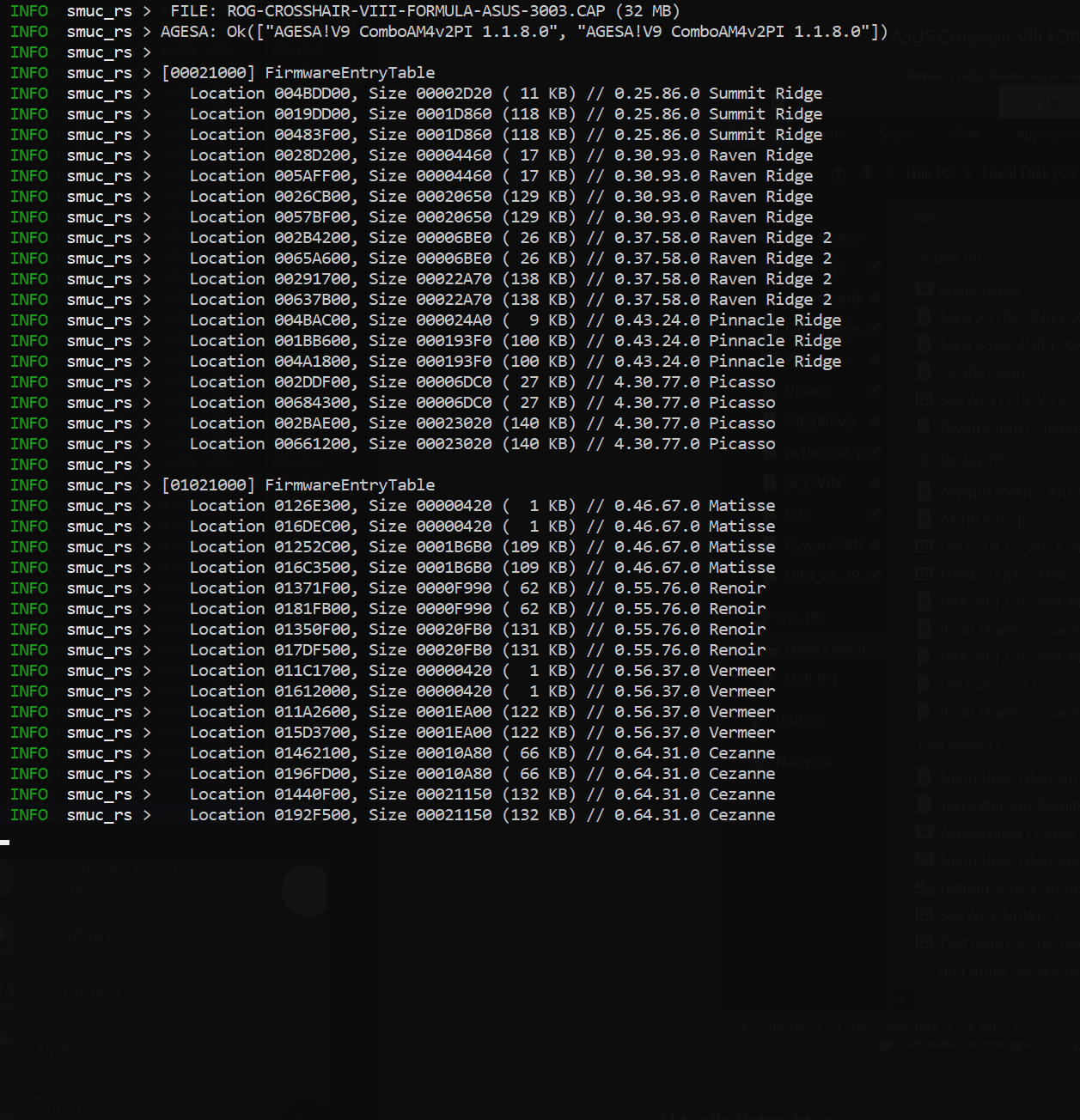Select the Location 0028D200 Raven Ridge line
Screen dimensions: 1080x1120
[412, 155]
